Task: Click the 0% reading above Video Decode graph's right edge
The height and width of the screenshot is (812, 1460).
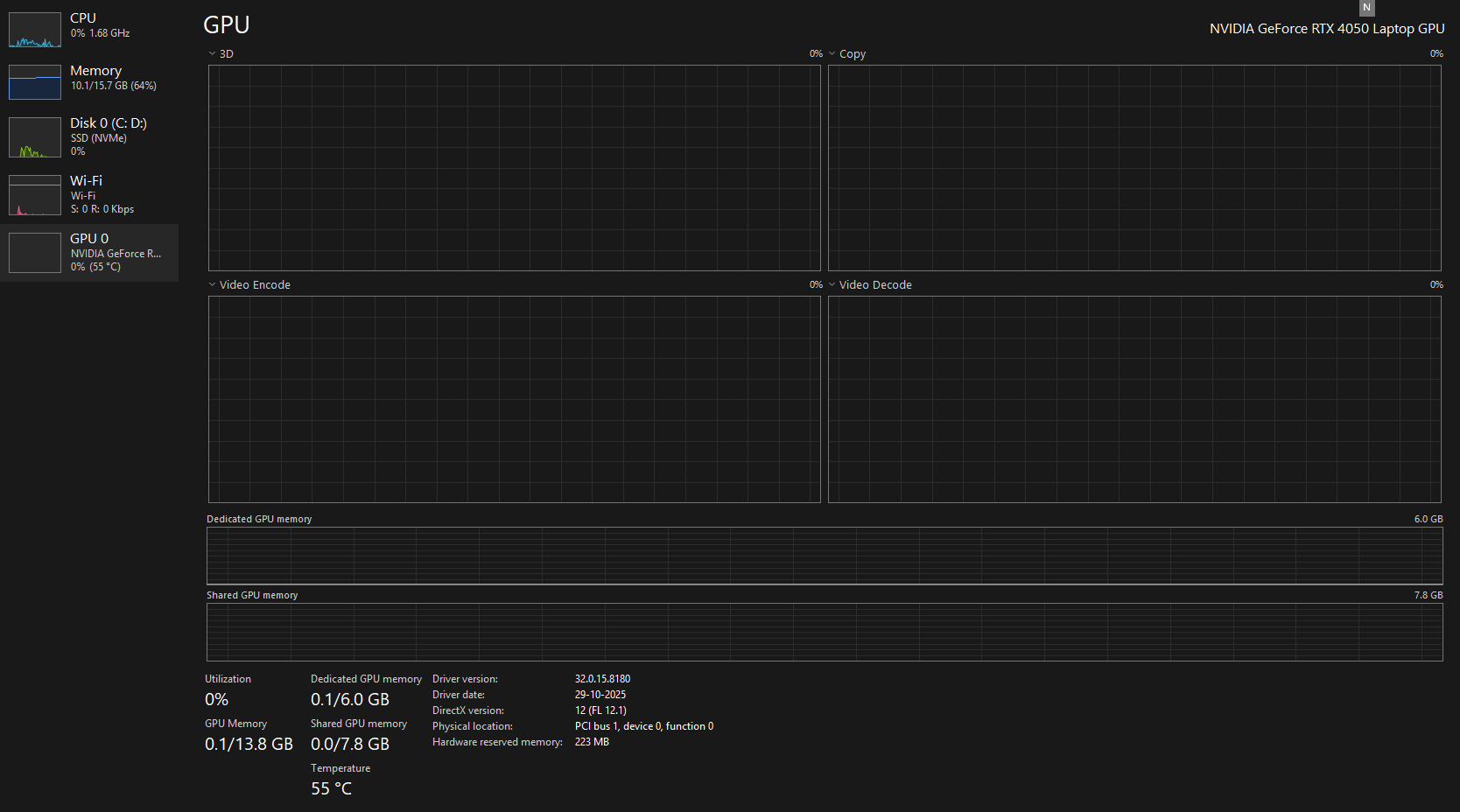Action: [1436, 284]
